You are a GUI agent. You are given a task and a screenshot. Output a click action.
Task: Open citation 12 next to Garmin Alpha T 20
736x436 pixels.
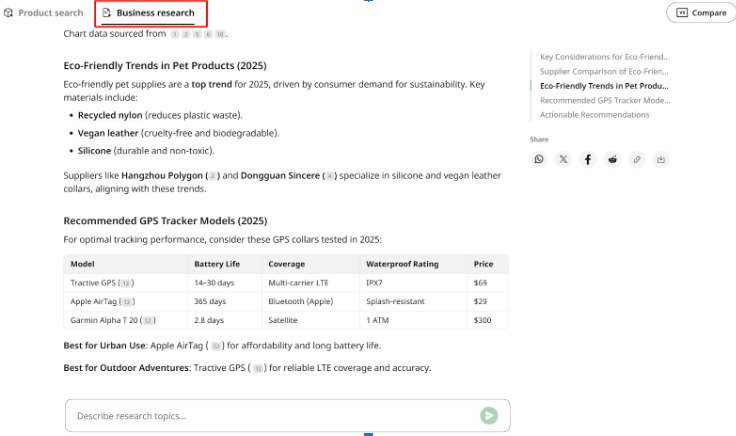point(148,321)
